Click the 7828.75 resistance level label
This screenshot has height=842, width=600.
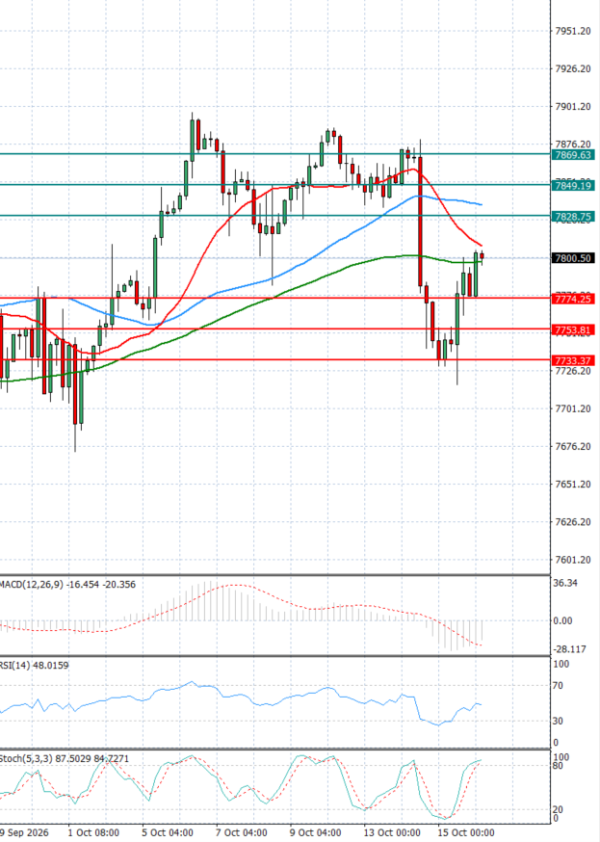(x=573, y=216)
